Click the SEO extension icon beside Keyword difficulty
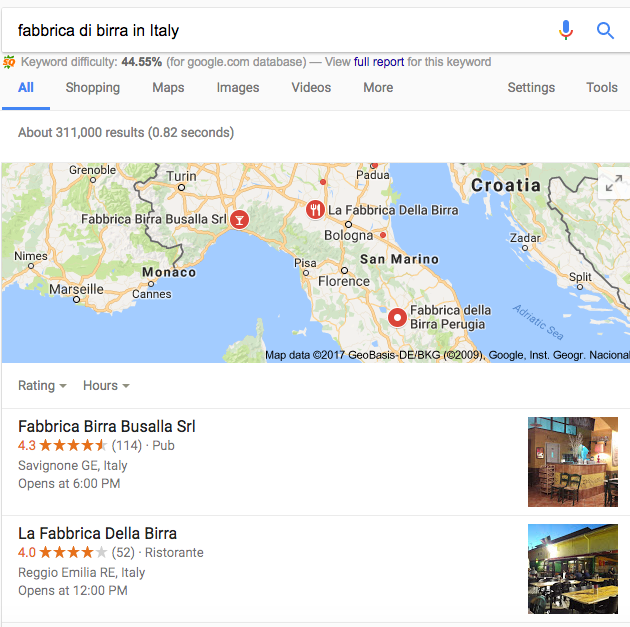This screenshot has width=630, height=627. point(9,62)
